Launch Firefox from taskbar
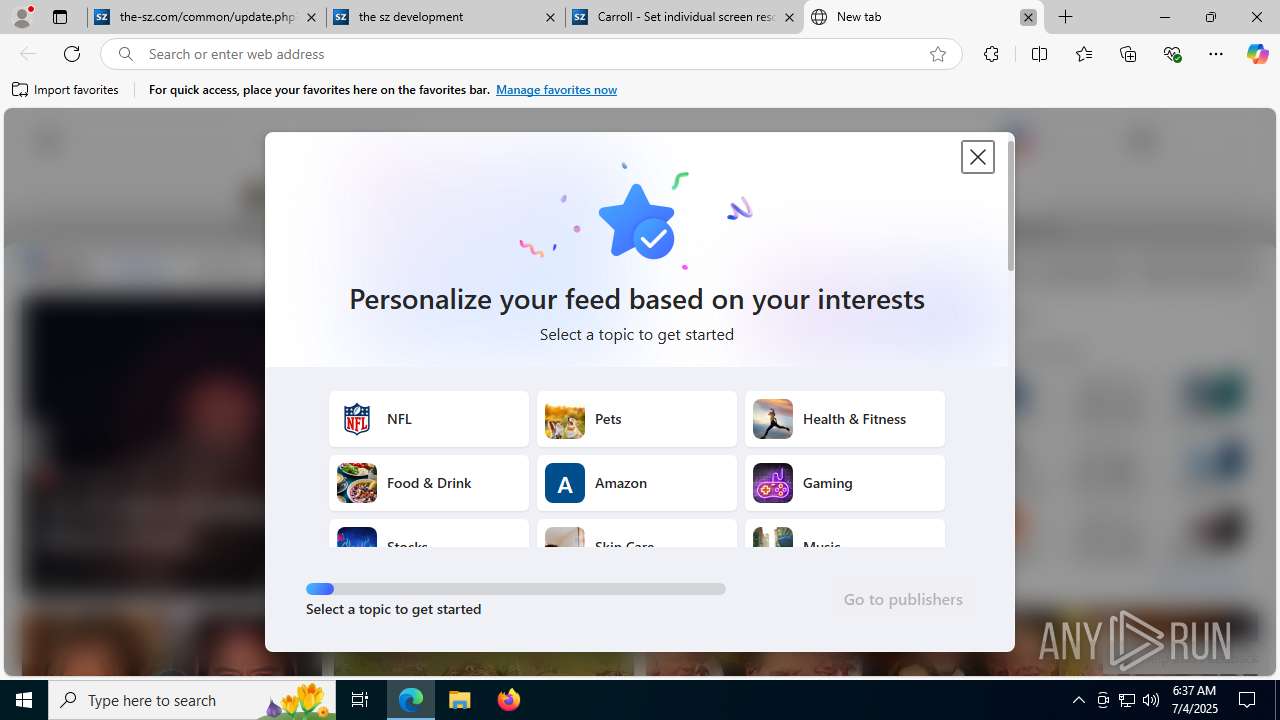 [509, 700]
